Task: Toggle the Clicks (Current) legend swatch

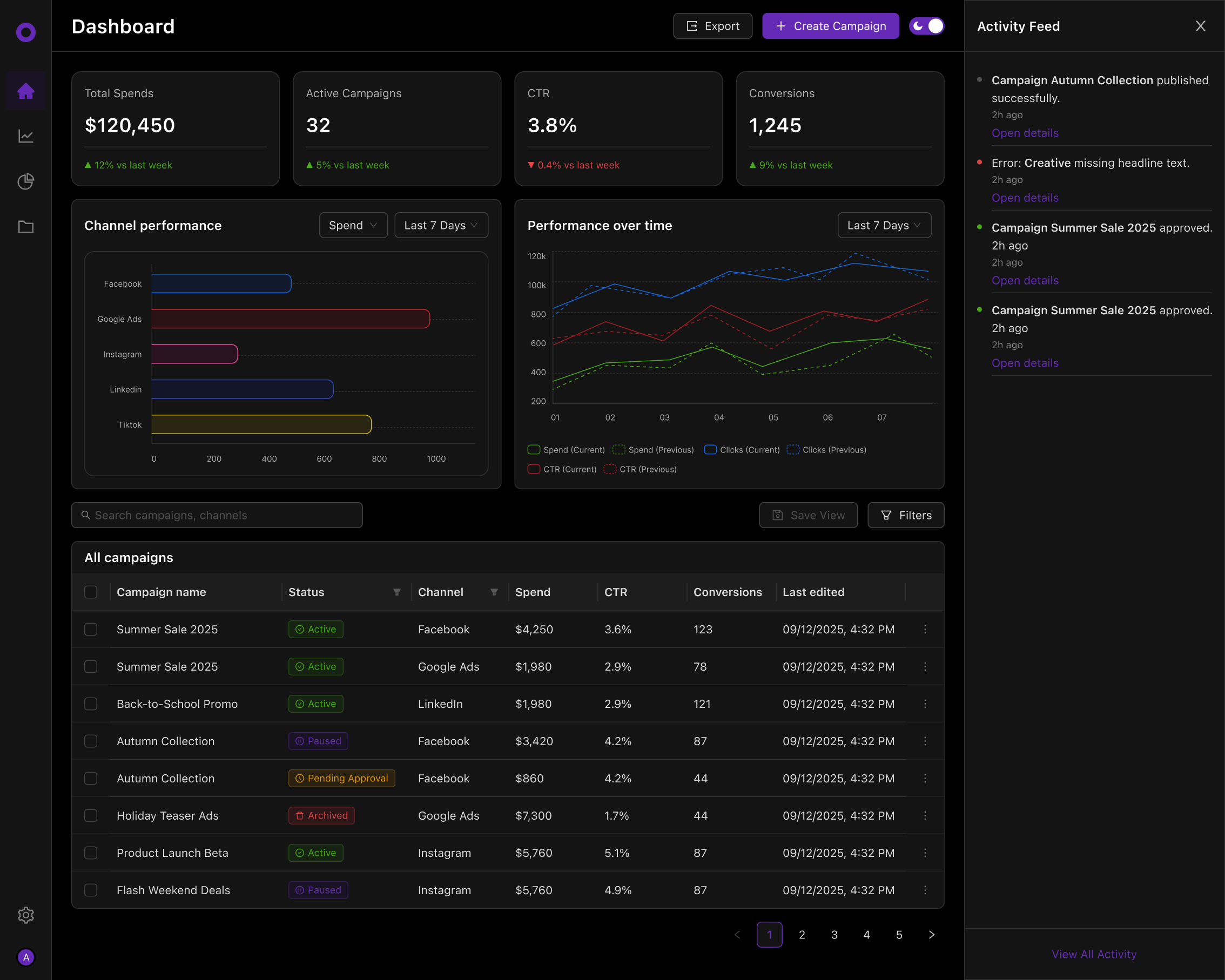Action: [710, 449]
